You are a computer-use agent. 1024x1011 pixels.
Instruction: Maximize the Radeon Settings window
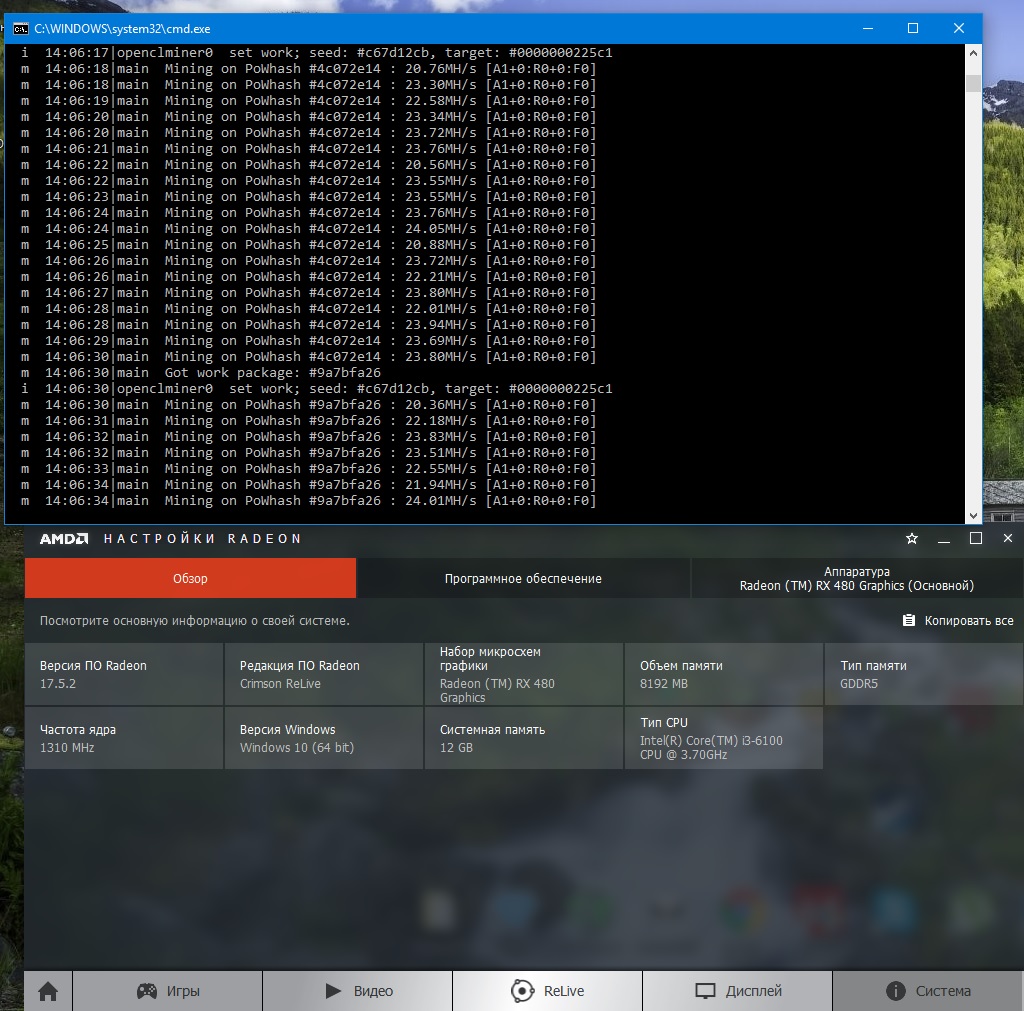coord(976,538)
